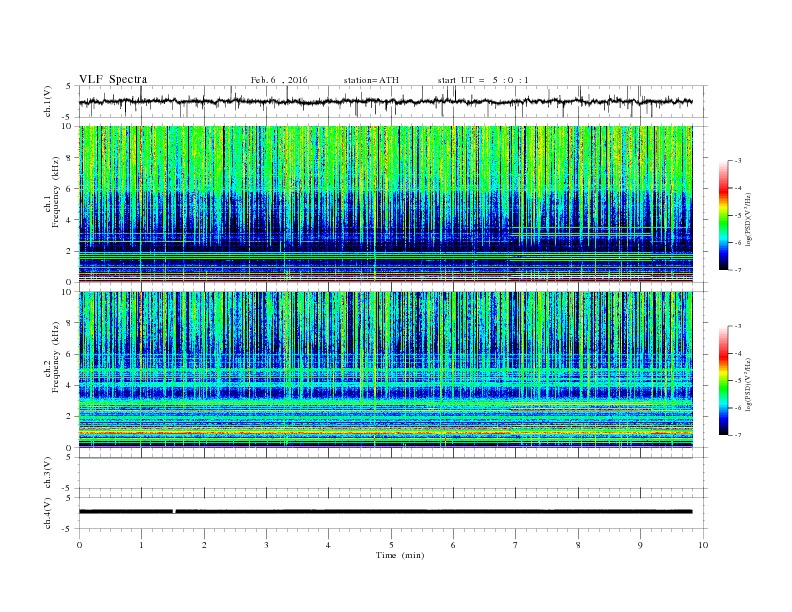Select the date text "Feb. 6, 2016"
Image resolution: width=792 pixels, height=612 pixels.
click(279, 80)
